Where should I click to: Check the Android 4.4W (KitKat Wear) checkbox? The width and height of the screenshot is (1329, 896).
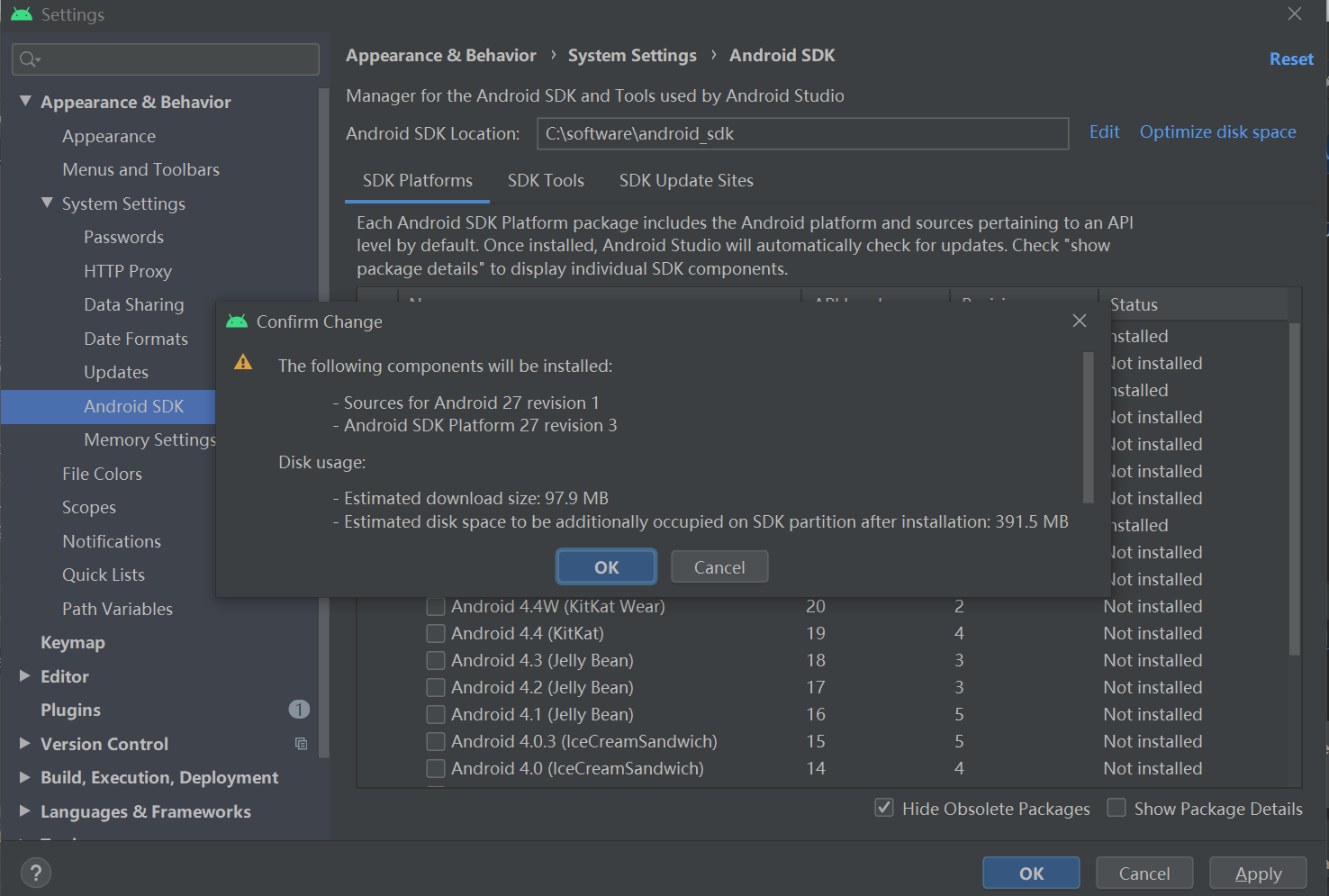click(x=436, y=606)
